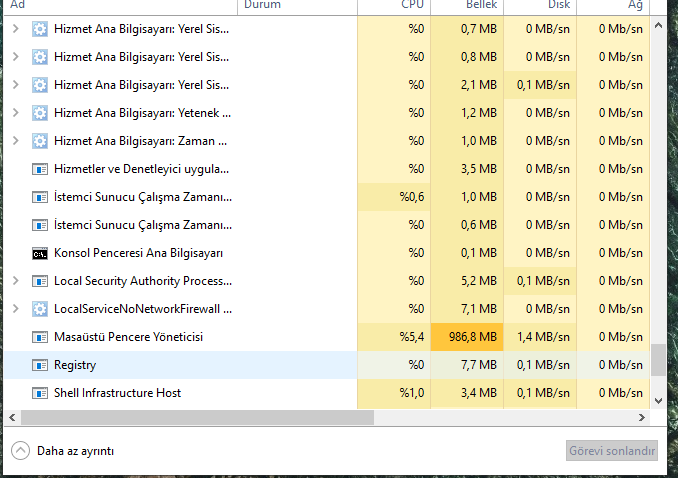Click the 0,7 MB memory cell
The image size is (678, 478).
[467, 29]
